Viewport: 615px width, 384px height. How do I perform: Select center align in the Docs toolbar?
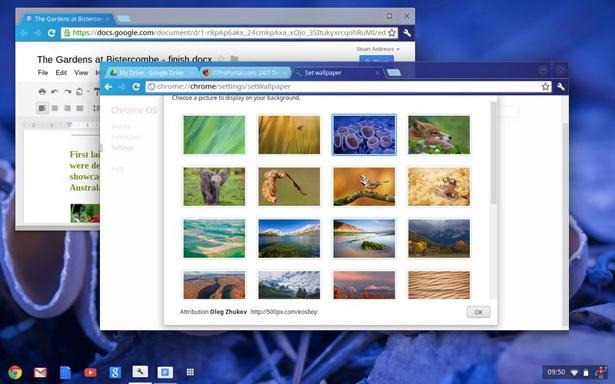[55, 108]
